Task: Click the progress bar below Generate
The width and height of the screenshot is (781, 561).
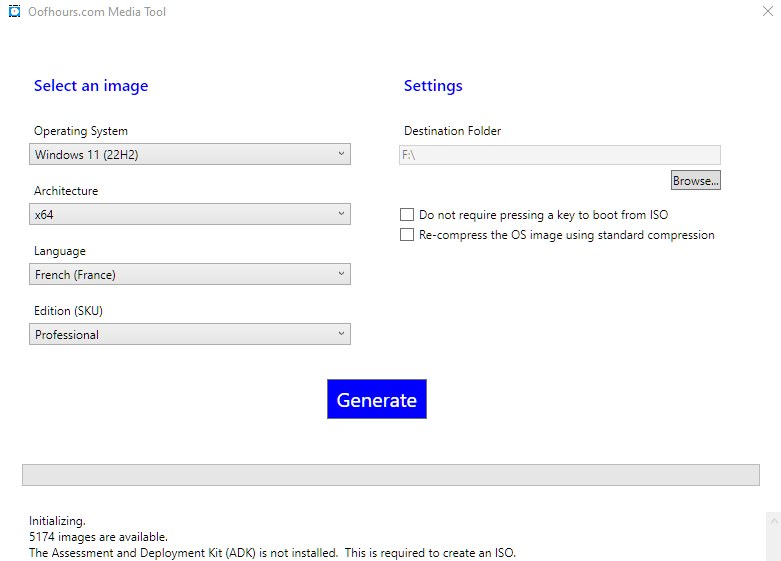Action: pyautogui.click(x=390, y=475)
